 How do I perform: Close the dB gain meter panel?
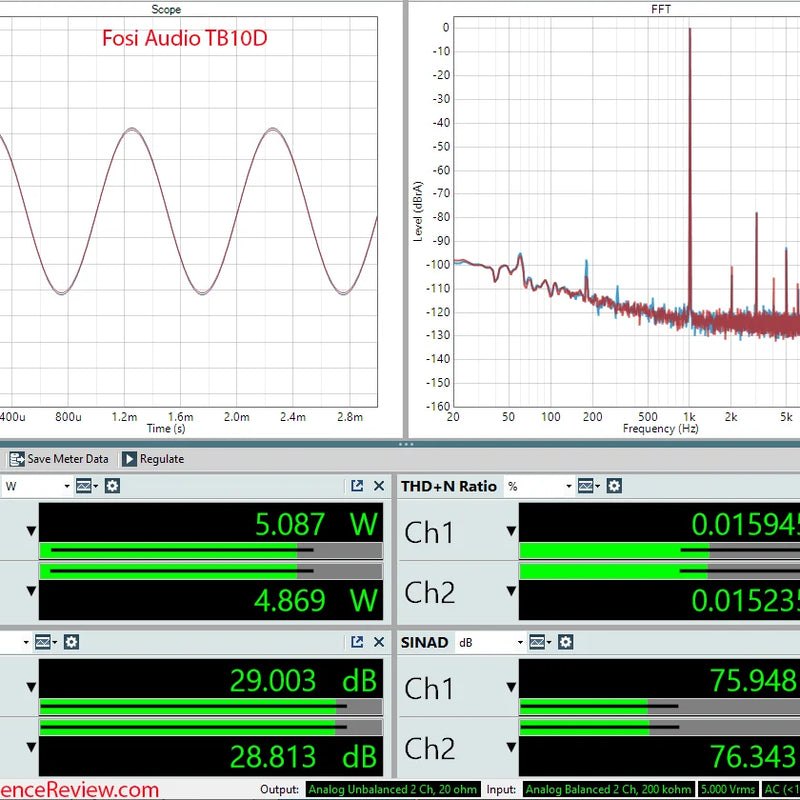click(x=379, y=642)
